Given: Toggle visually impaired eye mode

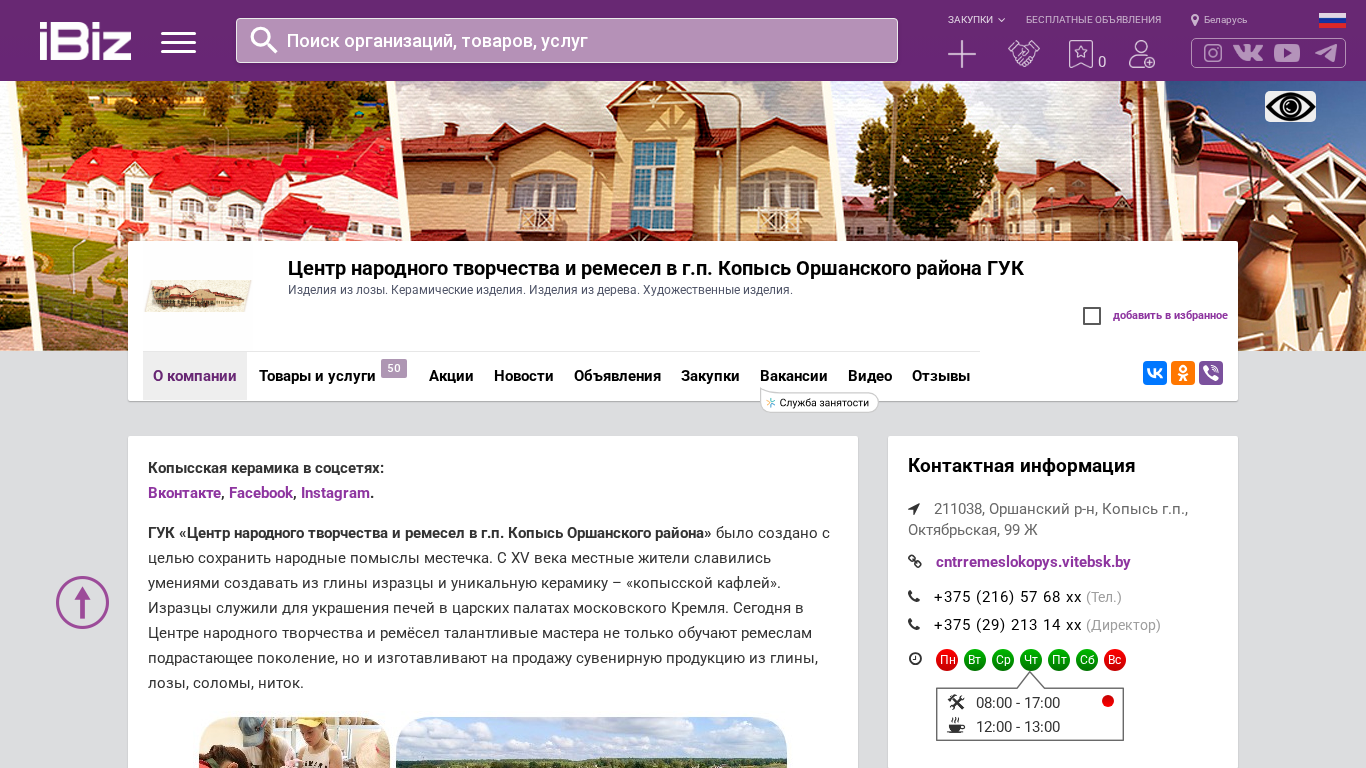Looking at the screenshot, I should pyautogui.click(x=1290, y=106).
